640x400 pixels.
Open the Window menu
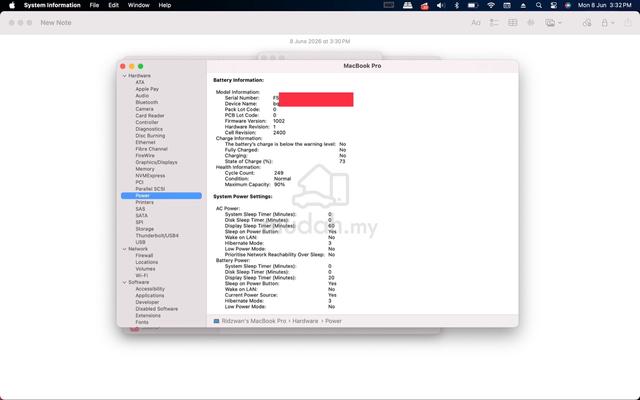pos(138,5)
